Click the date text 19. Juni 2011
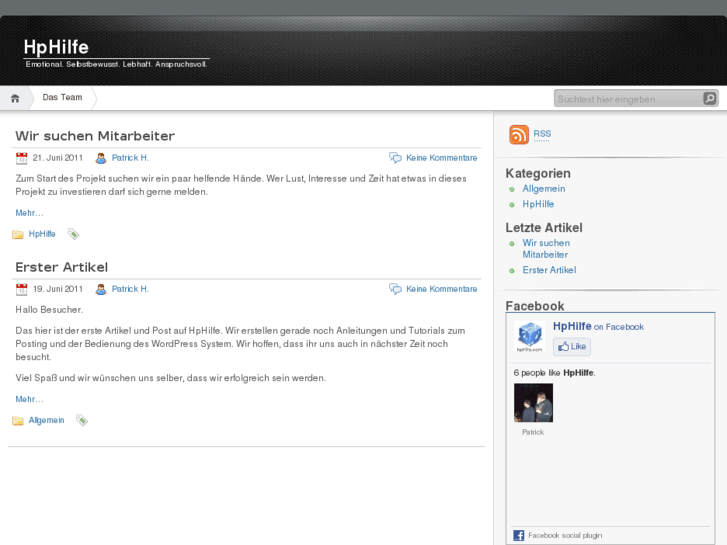727x545 pixels. (x=57, y=289)
